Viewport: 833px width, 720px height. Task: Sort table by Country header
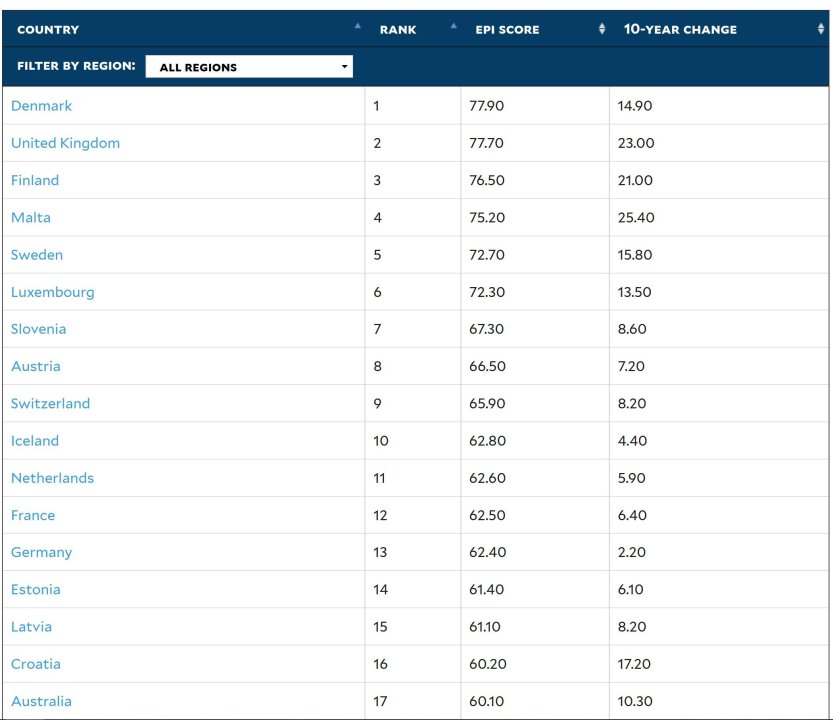[x=48, y=30]
